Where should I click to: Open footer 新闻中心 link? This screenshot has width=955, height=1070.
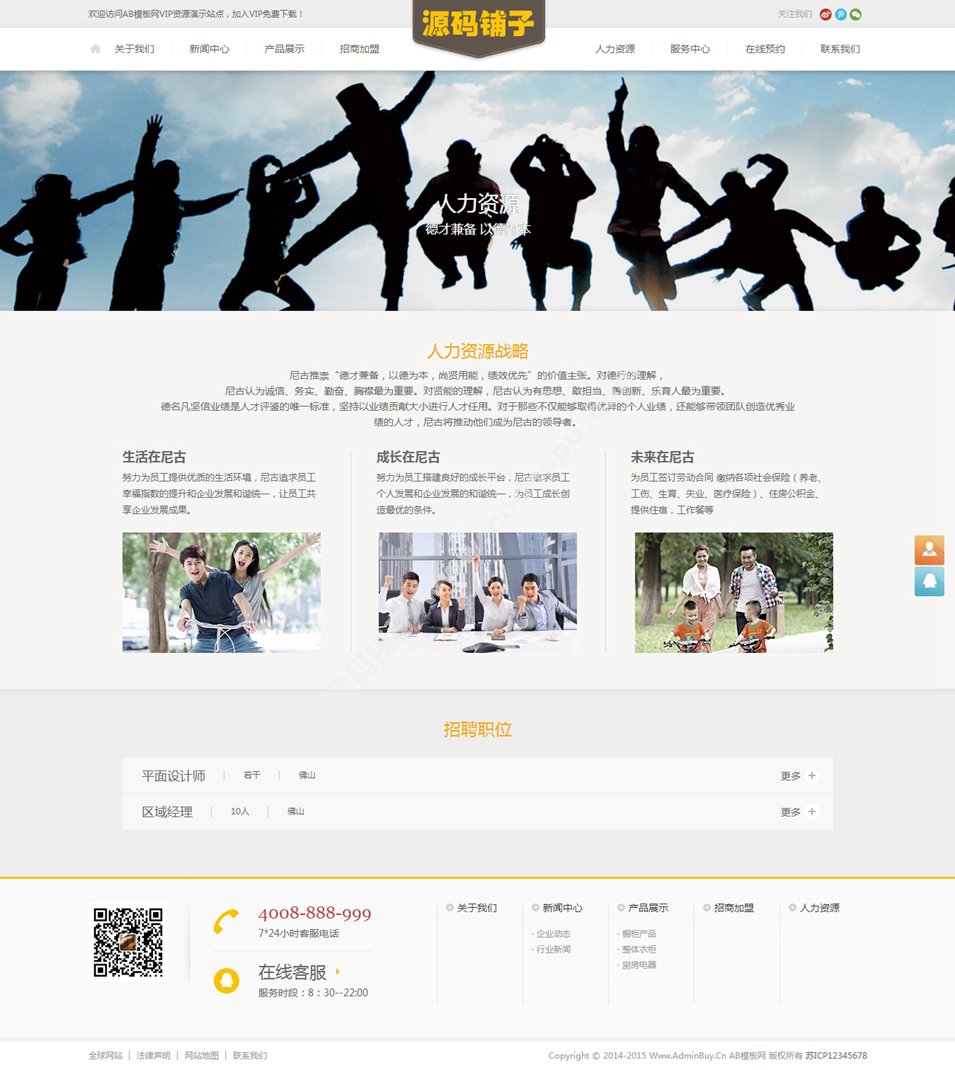click(x=562, y=908)
